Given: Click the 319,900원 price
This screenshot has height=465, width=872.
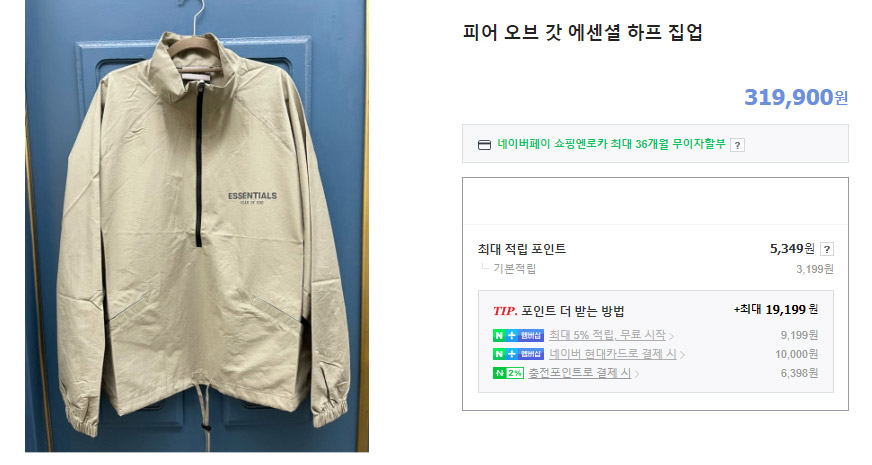Looking at the screenshot, I should coord(796,97).
